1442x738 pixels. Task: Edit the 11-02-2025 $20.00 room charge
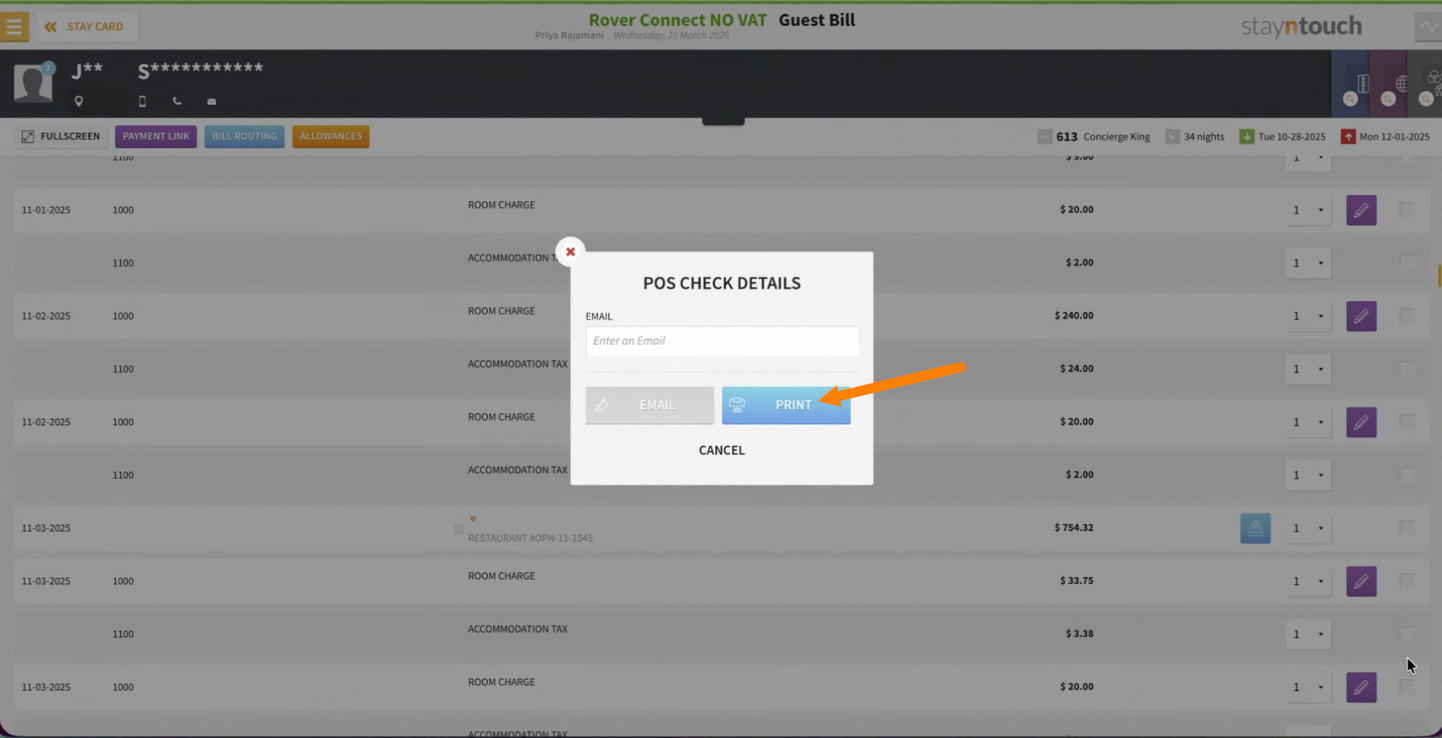tap(1361, 422)
